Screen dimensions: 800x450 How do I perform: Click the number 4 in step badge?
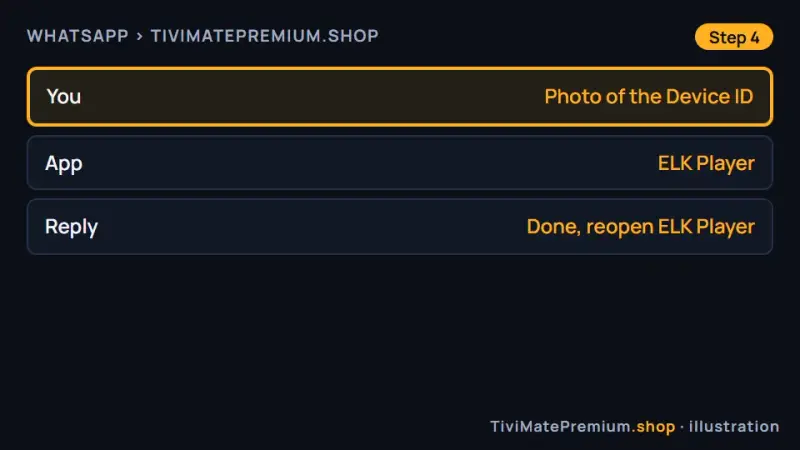tap(755, 37)
